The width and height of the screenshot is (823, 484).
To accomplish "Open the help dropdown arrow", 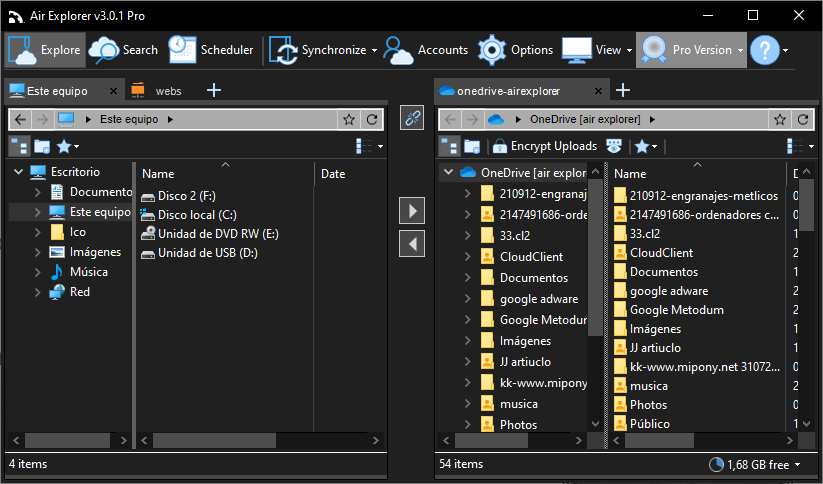I will point(786,50).
